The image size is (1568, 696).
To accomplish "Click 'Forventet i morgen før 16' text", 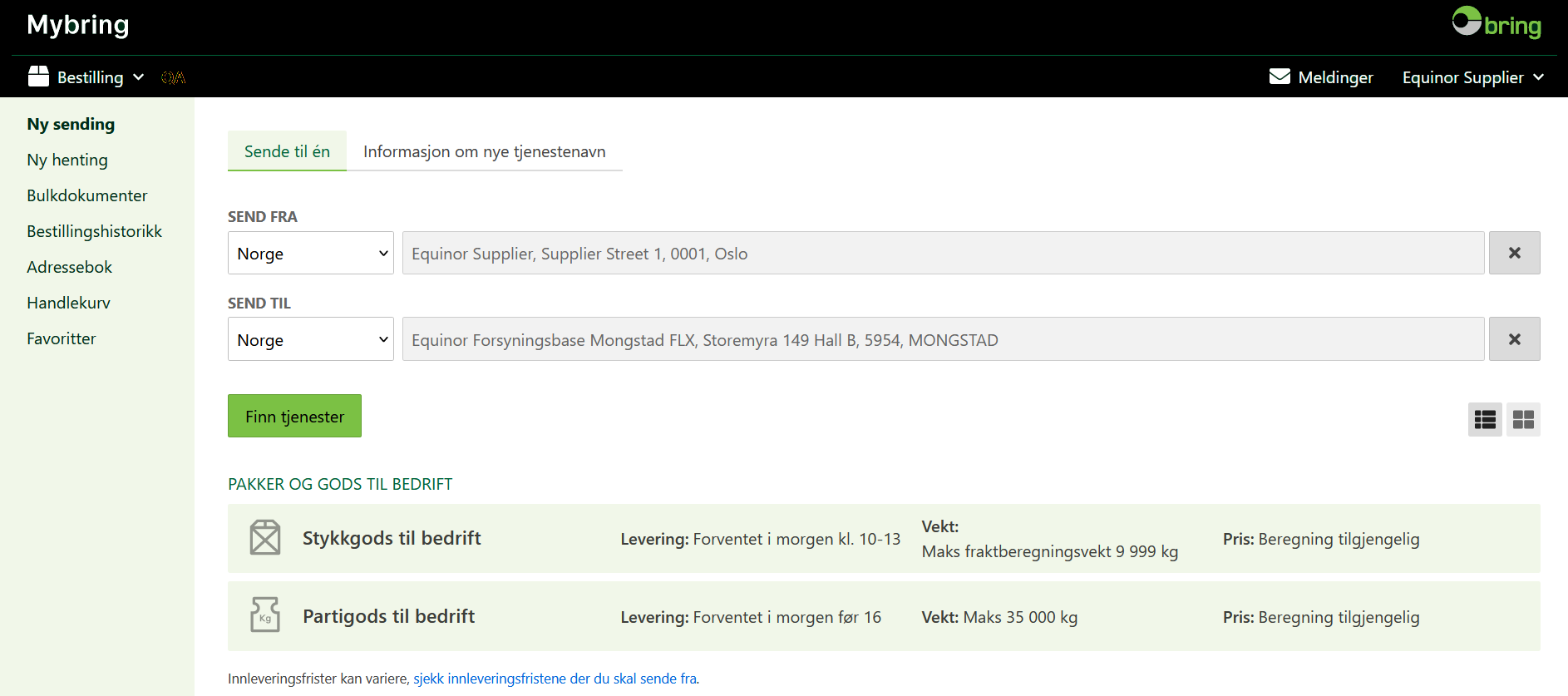I will (786, 617).
